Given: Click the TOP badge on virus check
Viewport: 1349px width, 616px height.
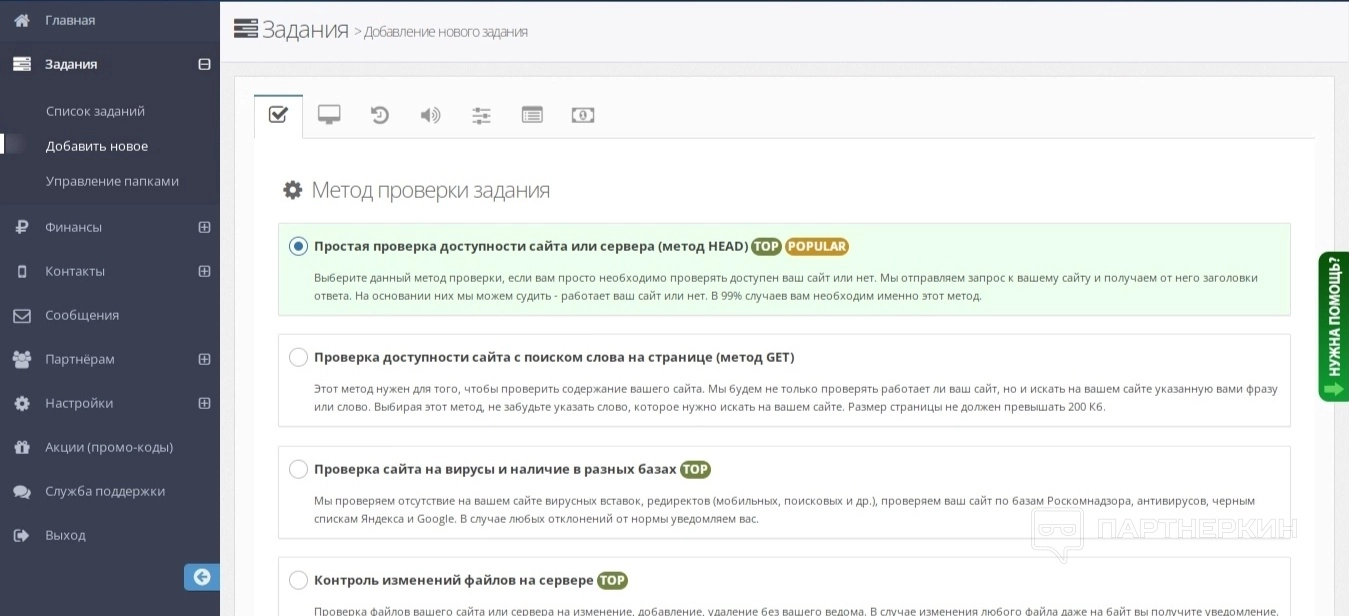Looking at the screenshot, I should (695, 469).
